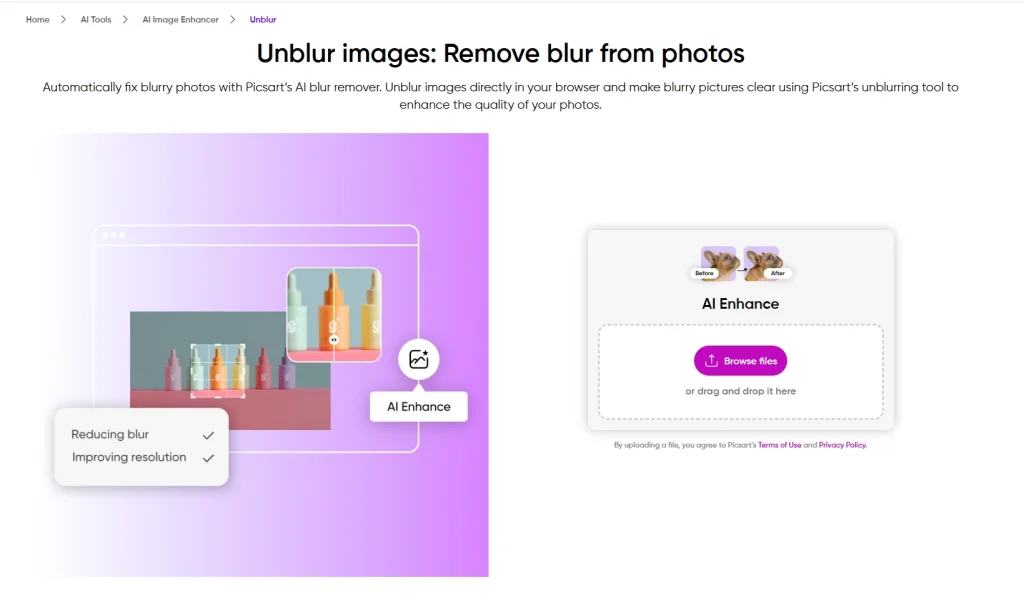Screen dimensions: 1024x615
Task: Click the Before dog thumbnail
Action: click(x=717, y=264)
